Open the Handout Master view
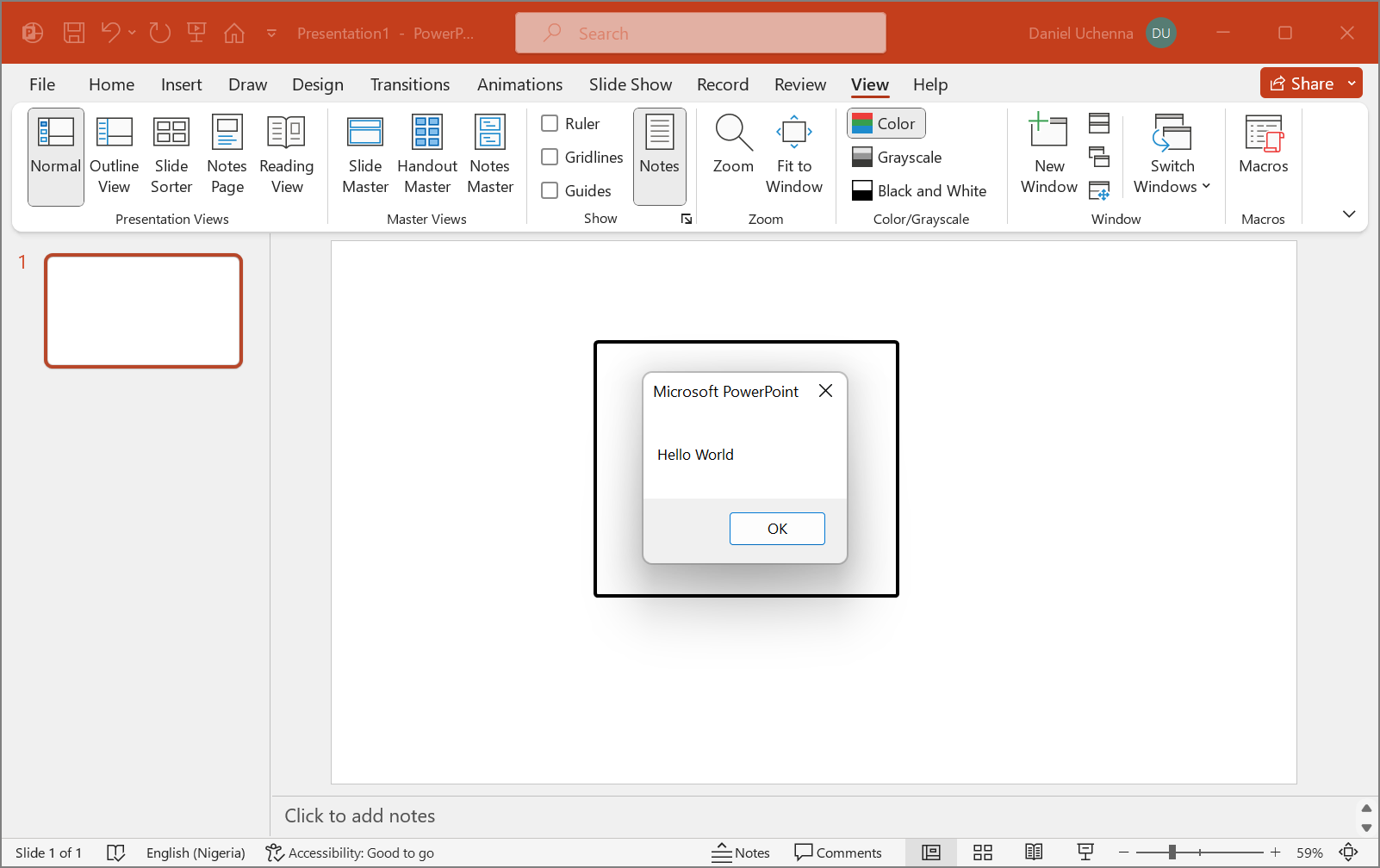Screen dimensions: 1380x868 427,156
